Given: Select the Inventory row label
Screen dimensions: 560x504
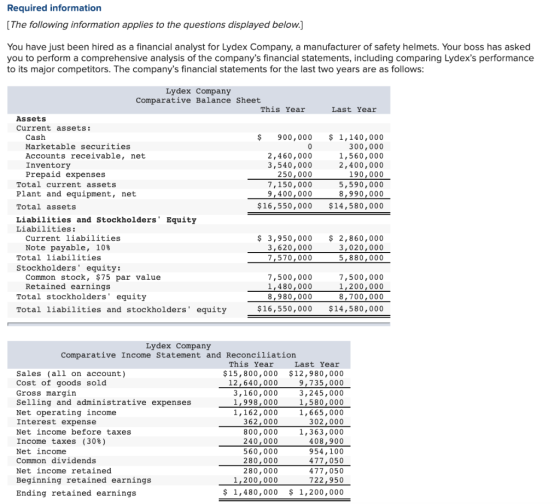Looking at the screenshot, I should (48, 165).
